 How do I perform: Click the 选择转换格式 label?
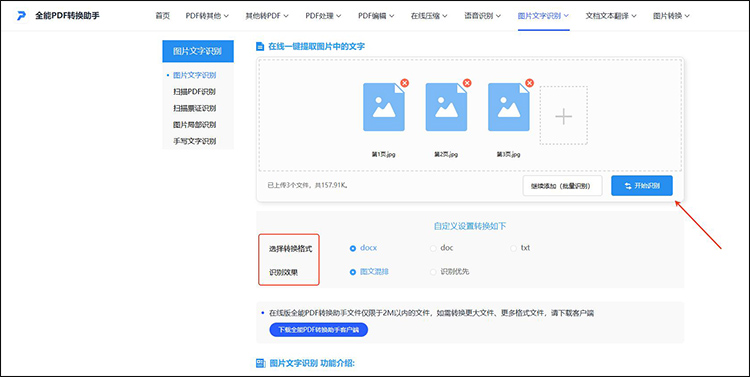[290, 249]
